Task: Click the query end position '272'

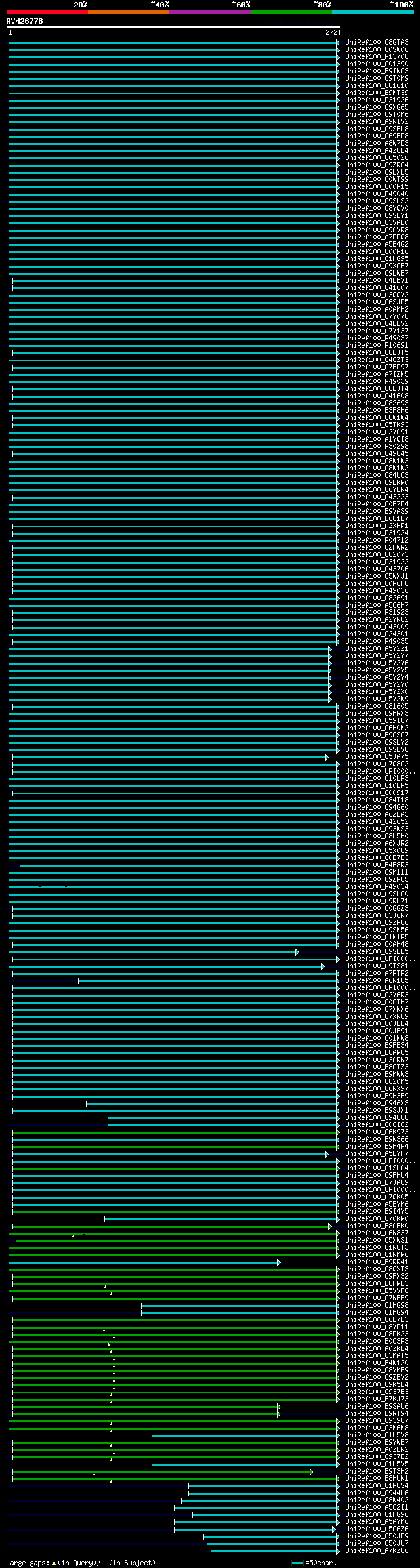Action: pos(331,32)
